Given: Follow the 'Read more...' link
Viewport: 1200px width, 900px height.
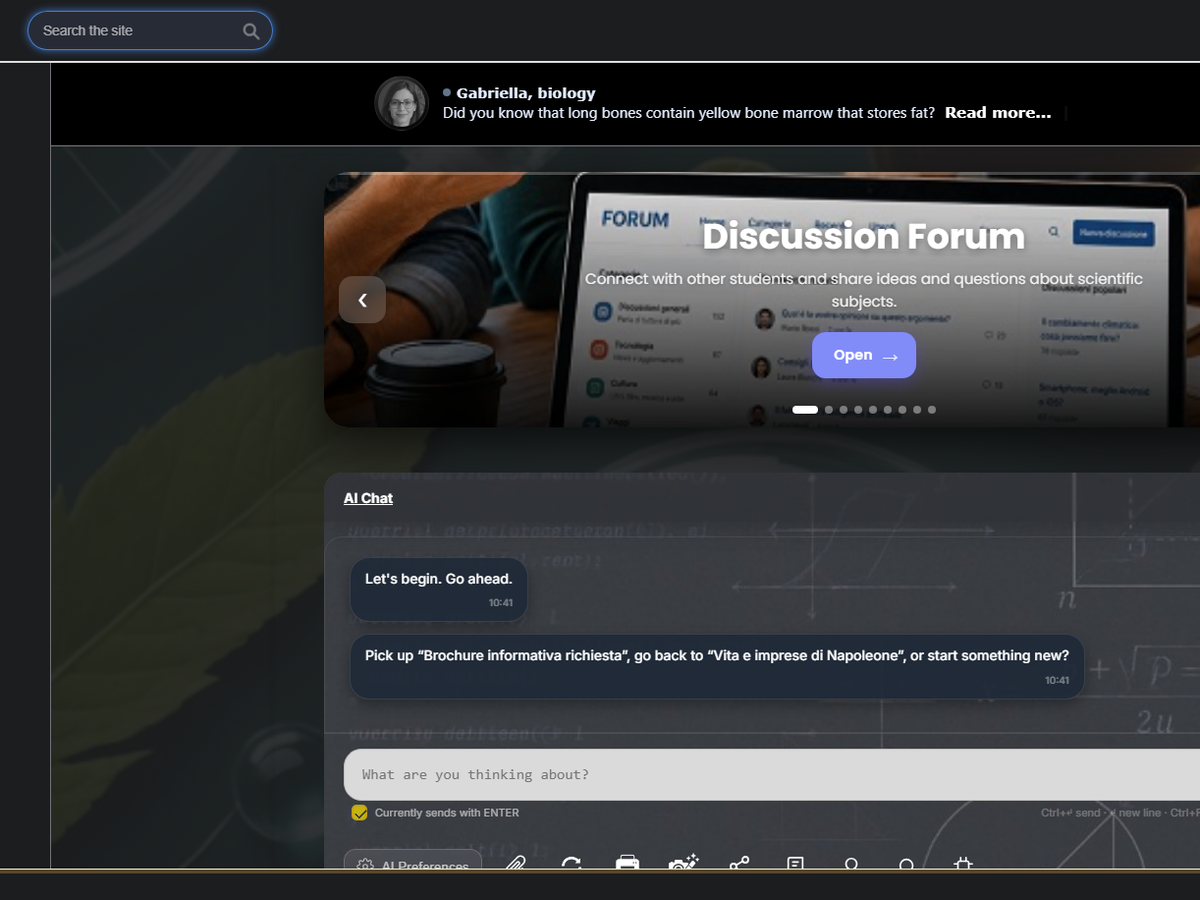Looking at the screenshot, I should click(x=998, y=113).
